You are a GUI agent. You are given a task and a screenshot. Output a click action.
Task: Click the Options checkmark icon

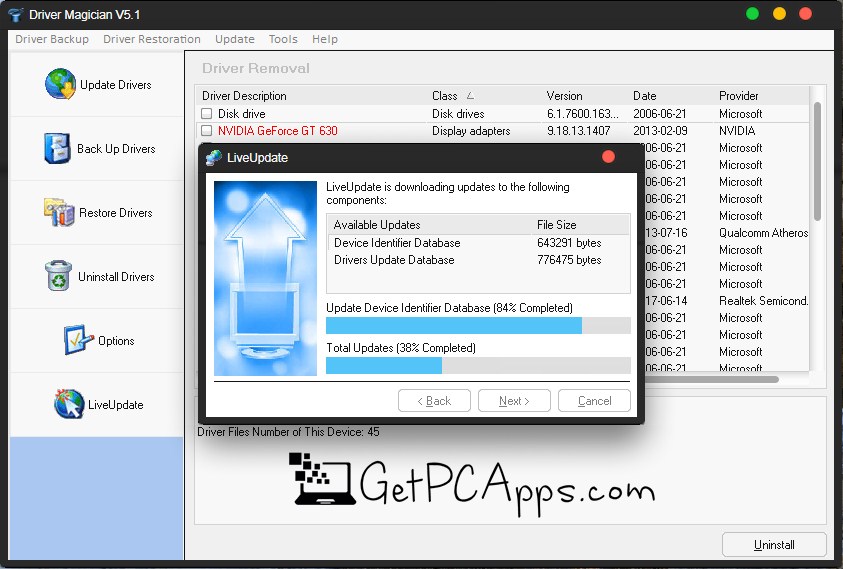pyautogui.click(x=78, y=339)
